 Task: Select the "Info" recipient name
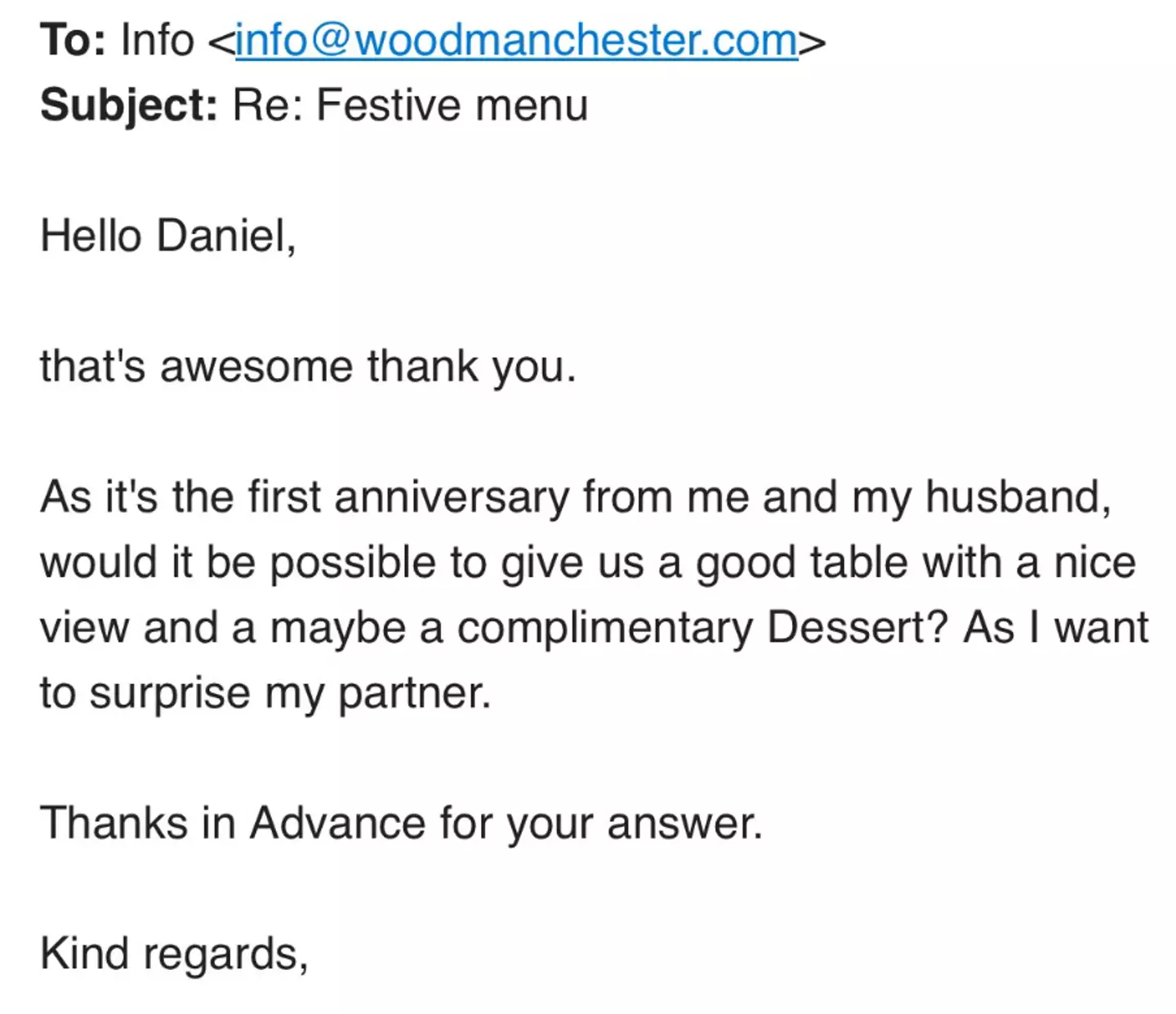click(157, 40)
